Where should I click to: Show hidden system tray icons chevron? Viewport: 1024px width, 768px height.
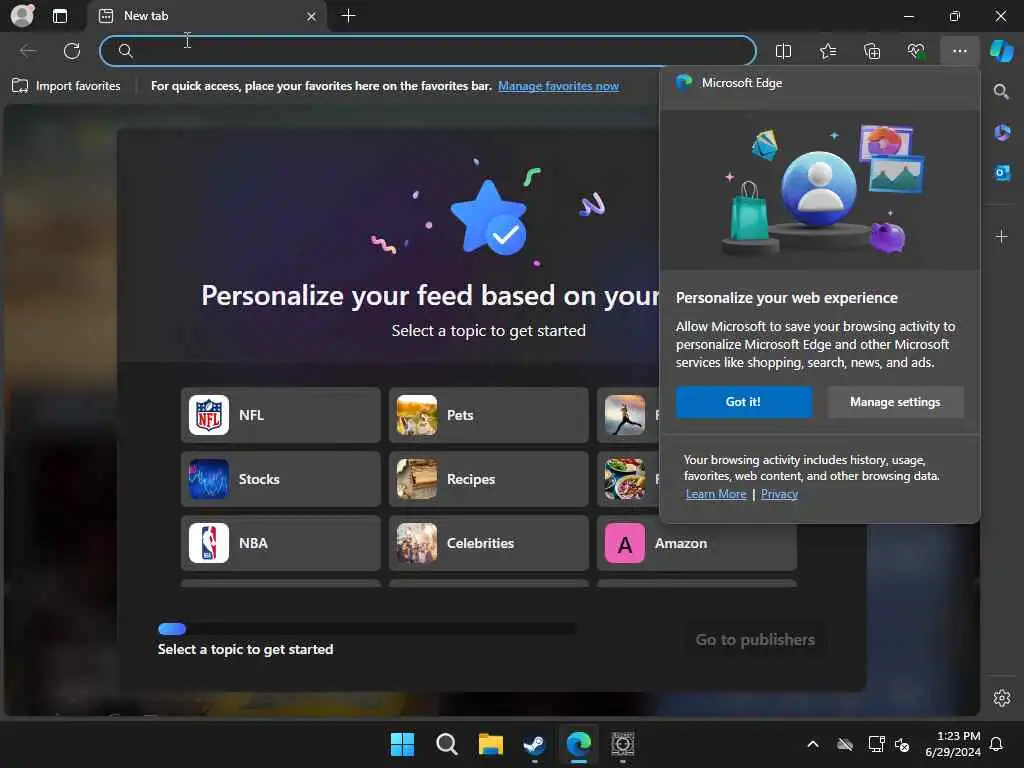coord(813,744)
